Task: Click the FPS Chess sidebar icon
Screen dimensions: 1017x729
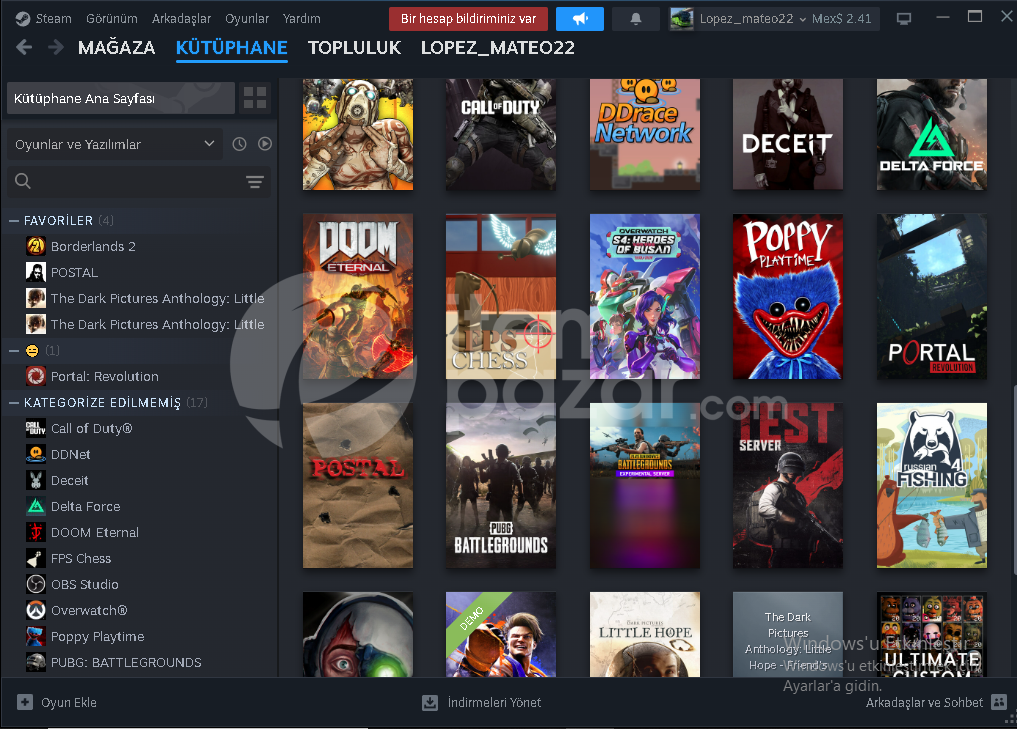Action: (x=36, y=558)
